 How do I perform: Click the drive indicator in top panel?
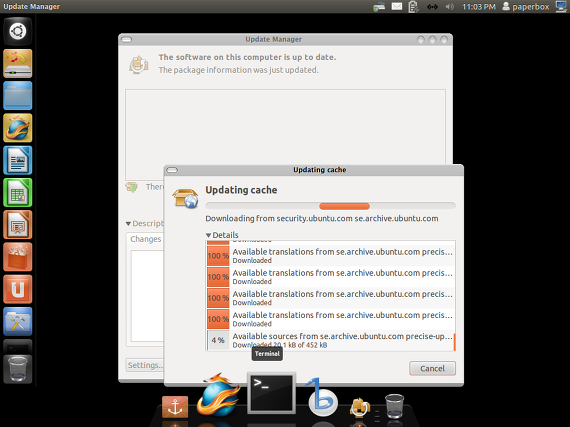pyautogui.click(x=379, y=7)
